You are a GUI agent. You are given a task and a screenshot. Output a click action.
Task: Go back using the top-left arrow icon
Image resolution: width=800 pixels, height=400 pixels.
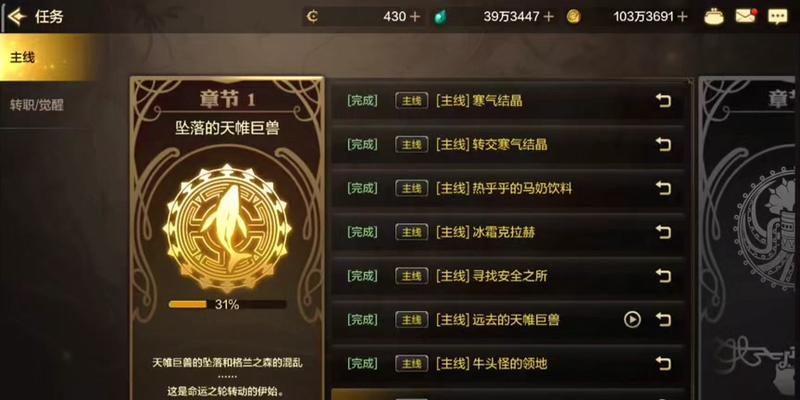tap(16, 17)
